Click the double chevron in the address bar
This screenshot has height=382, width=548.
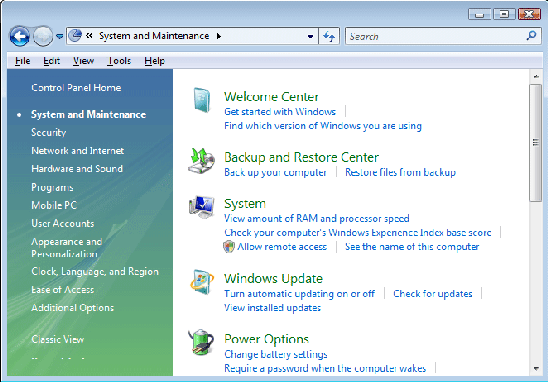(89, 36)
